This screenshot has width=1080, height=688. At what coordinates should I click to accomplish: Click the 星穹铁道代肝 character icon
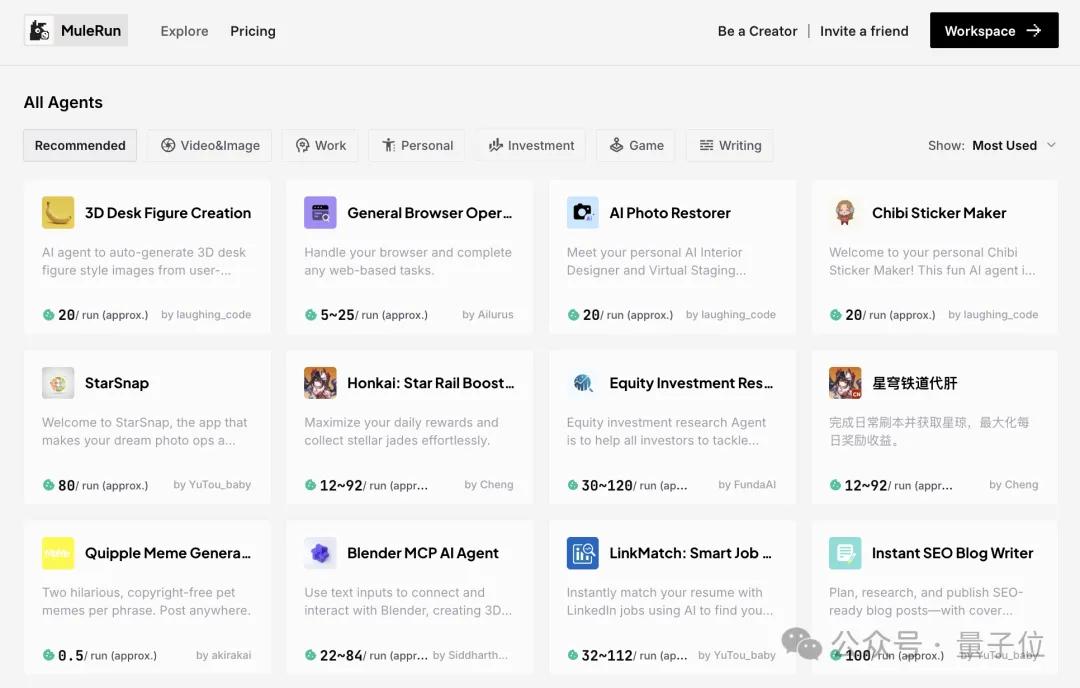pyautogui.click(x=845, y=382)
